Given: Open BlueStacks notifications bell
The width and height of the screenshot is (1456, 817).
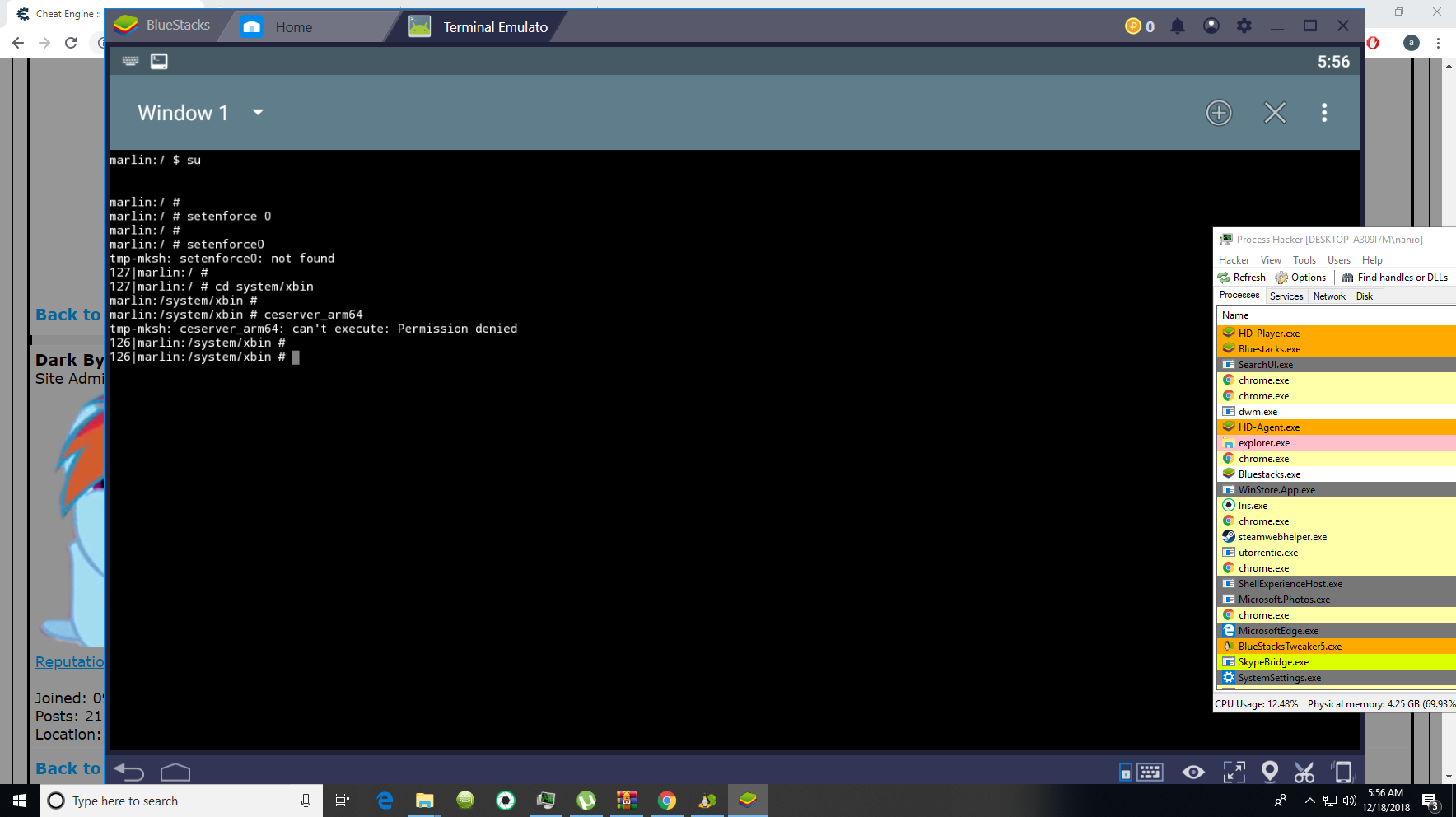Looking at the screenshot, I should coord(1178,26).
